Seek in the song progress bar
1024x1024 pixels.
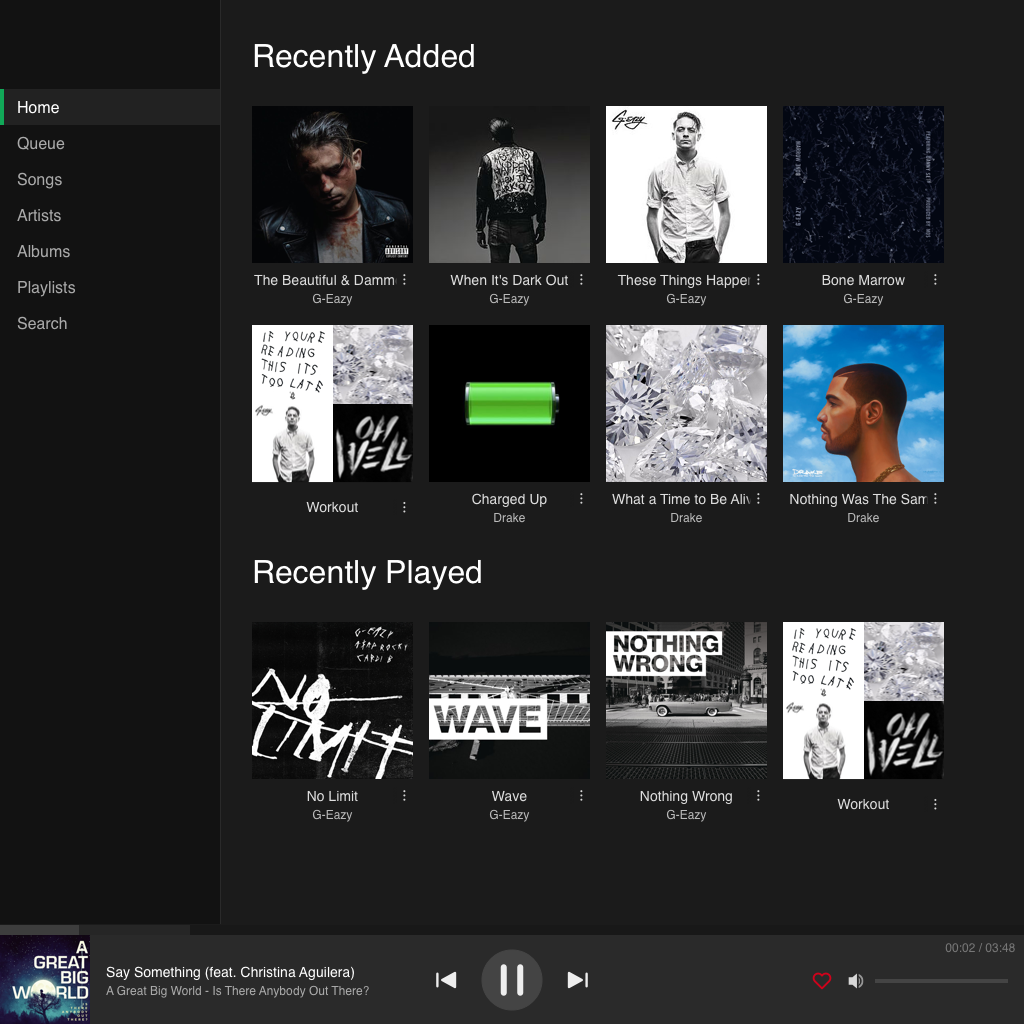512,929
